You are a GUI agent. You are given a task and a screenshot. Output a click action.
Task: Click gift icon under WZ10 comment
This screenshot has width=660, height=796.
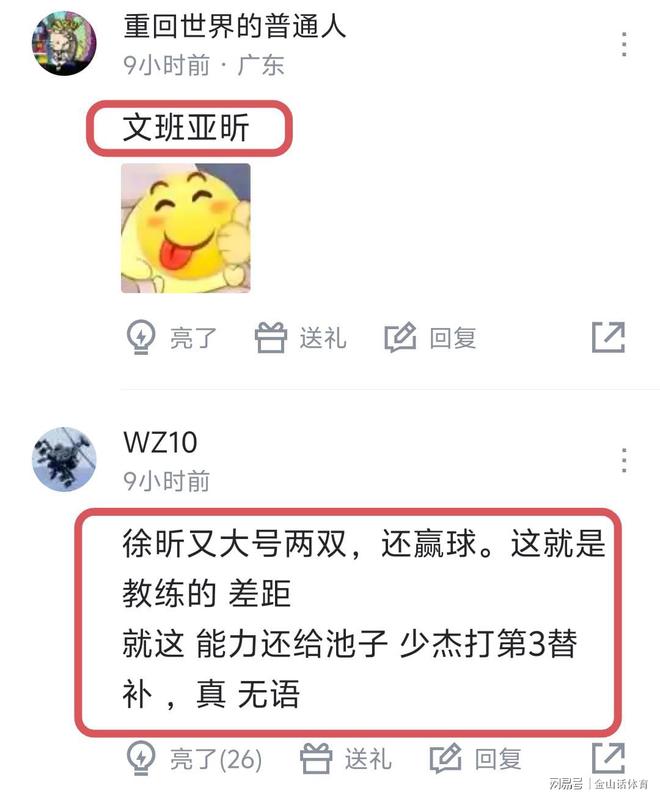coord(316,758)
